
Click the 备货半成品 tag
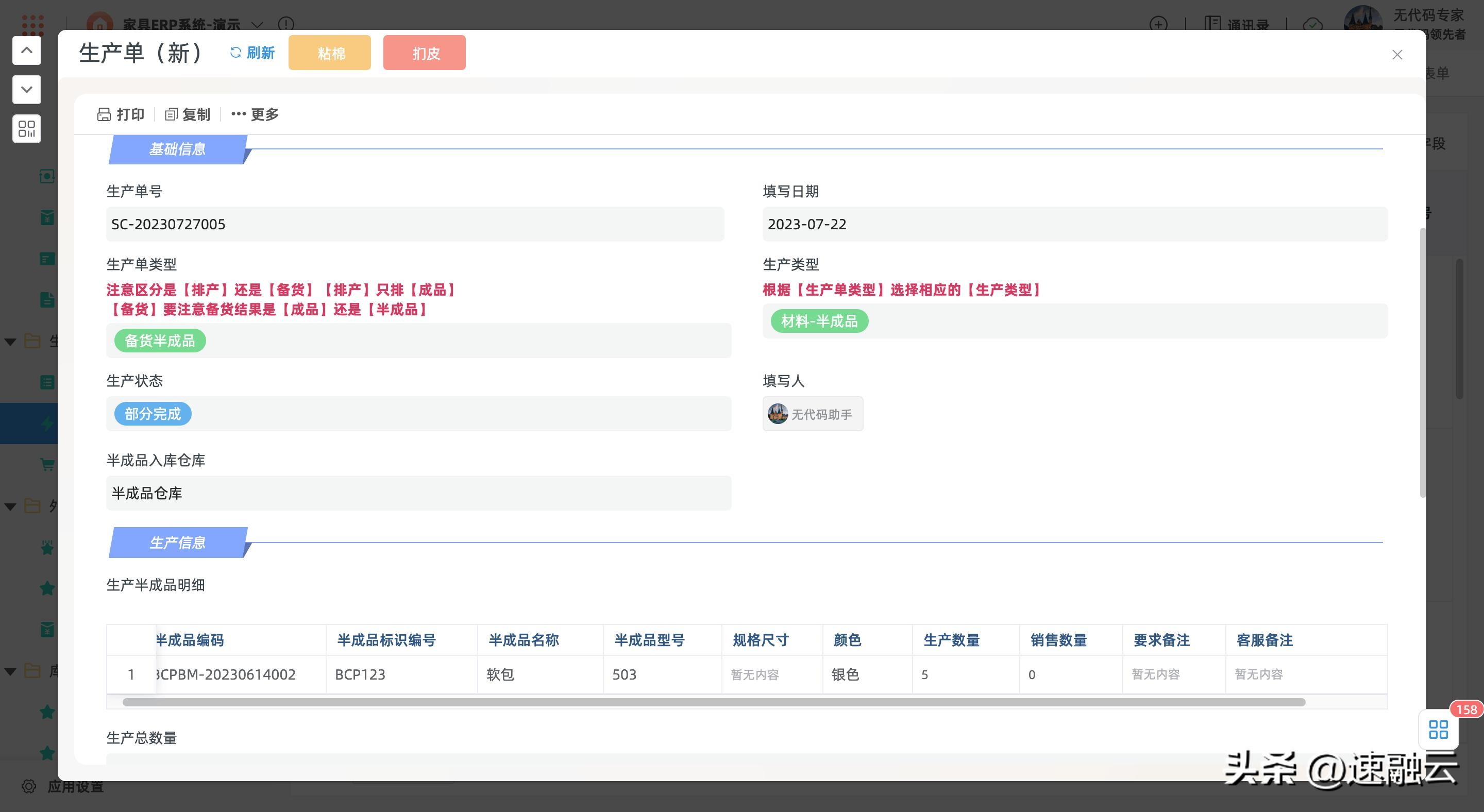tap(160, 341)
